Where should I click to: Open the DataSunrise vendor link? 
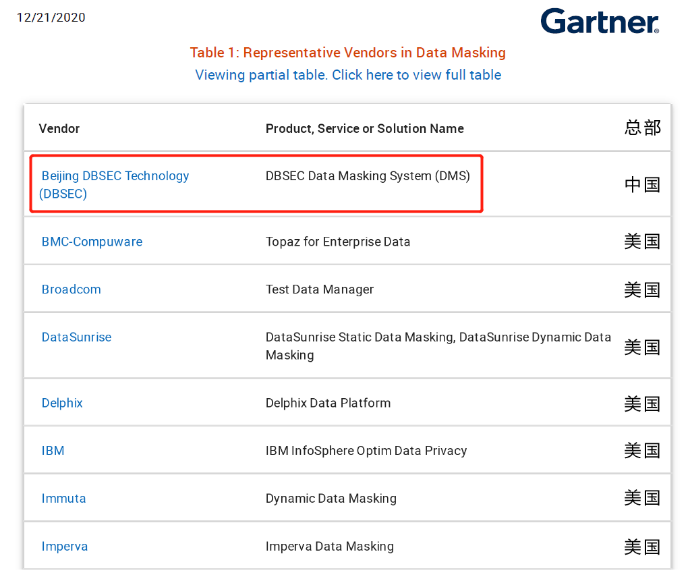tap(76, 337)
